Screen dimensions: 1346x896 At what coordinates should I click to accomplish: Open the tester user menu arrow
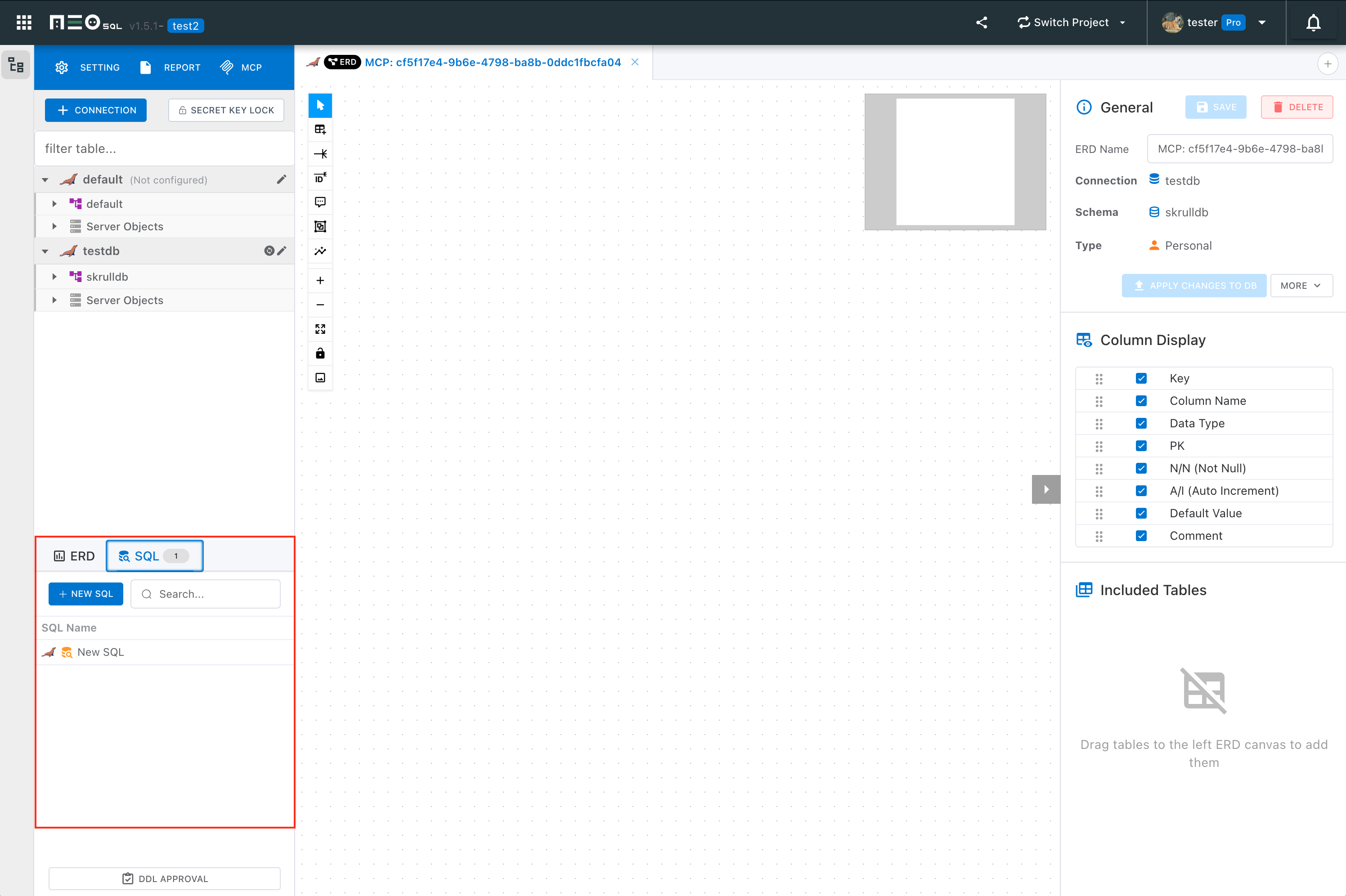click(x=1262, y=23)
